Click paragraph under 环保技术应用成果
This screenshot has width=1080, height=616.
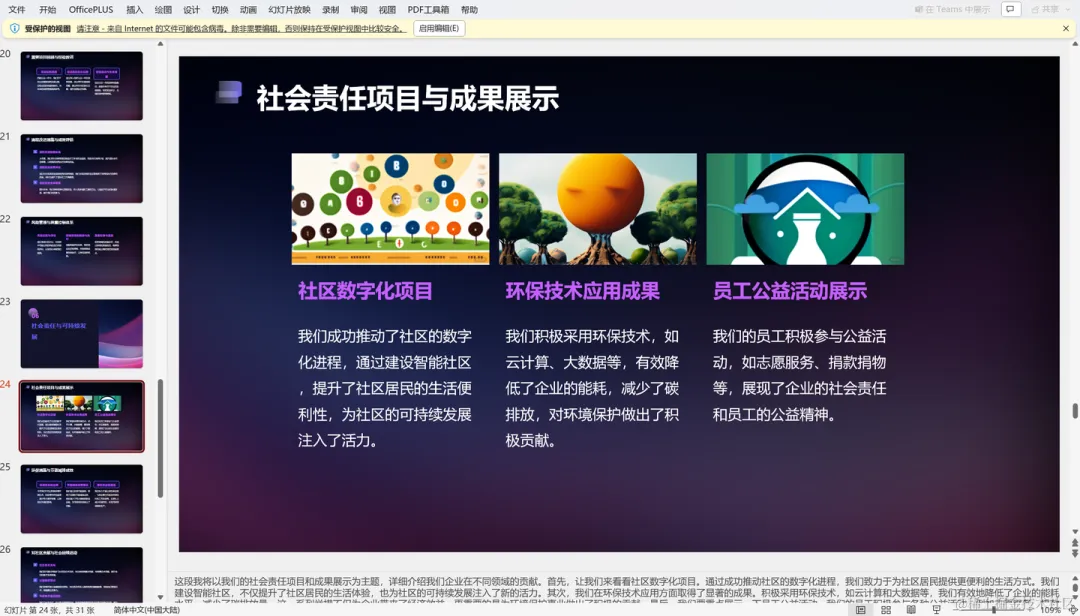click(592, 388)
